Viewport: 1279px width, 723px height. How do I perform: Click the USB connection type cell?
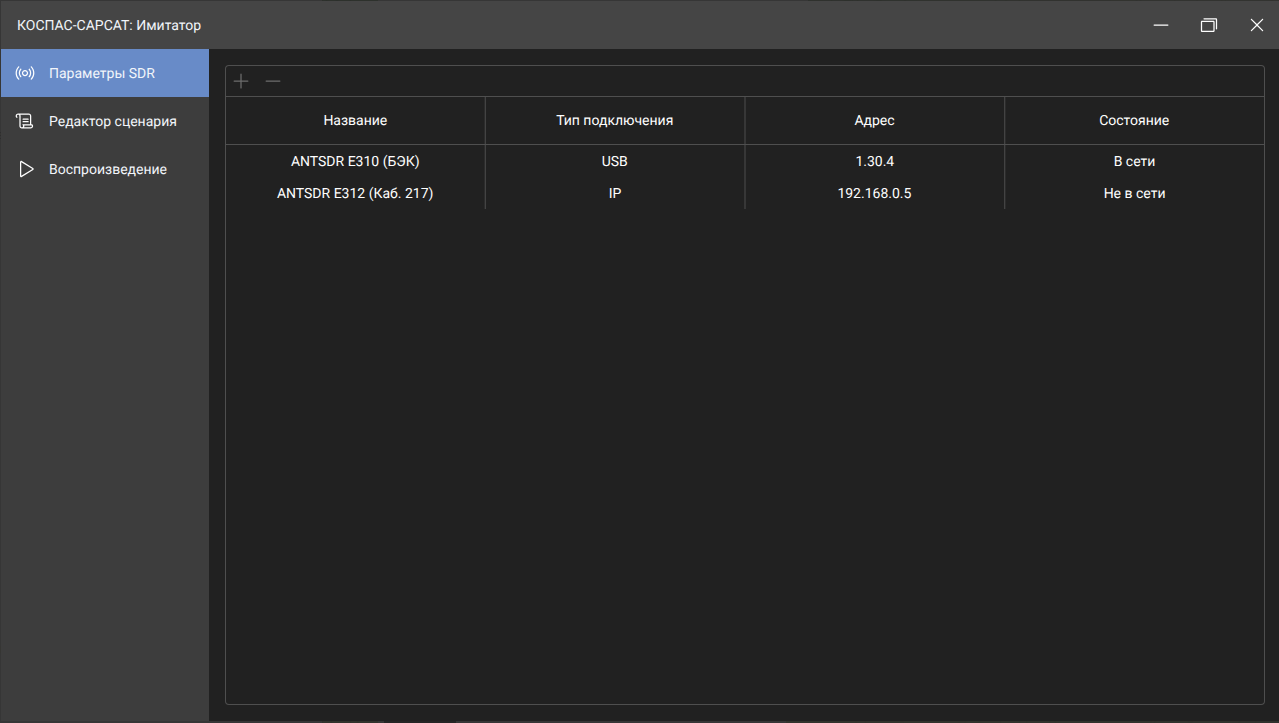(x=615, y=161)
